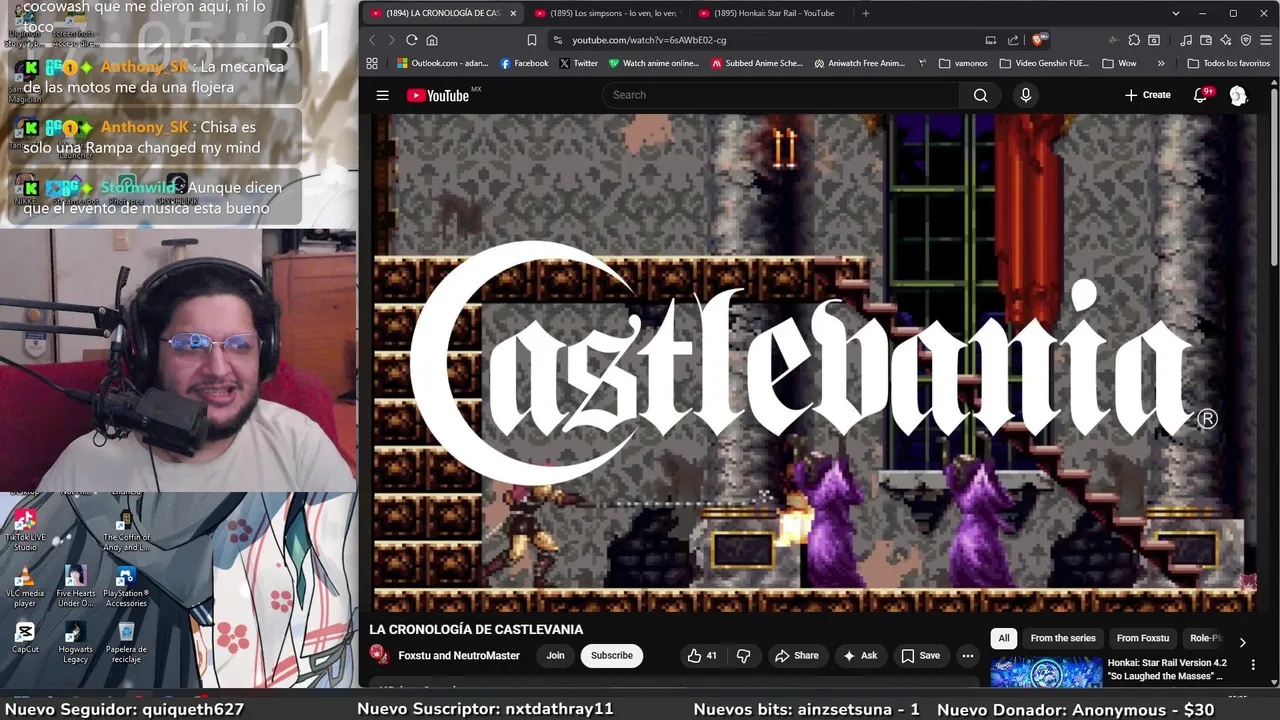Bookmark this page via address bar icon

[532, 40]
